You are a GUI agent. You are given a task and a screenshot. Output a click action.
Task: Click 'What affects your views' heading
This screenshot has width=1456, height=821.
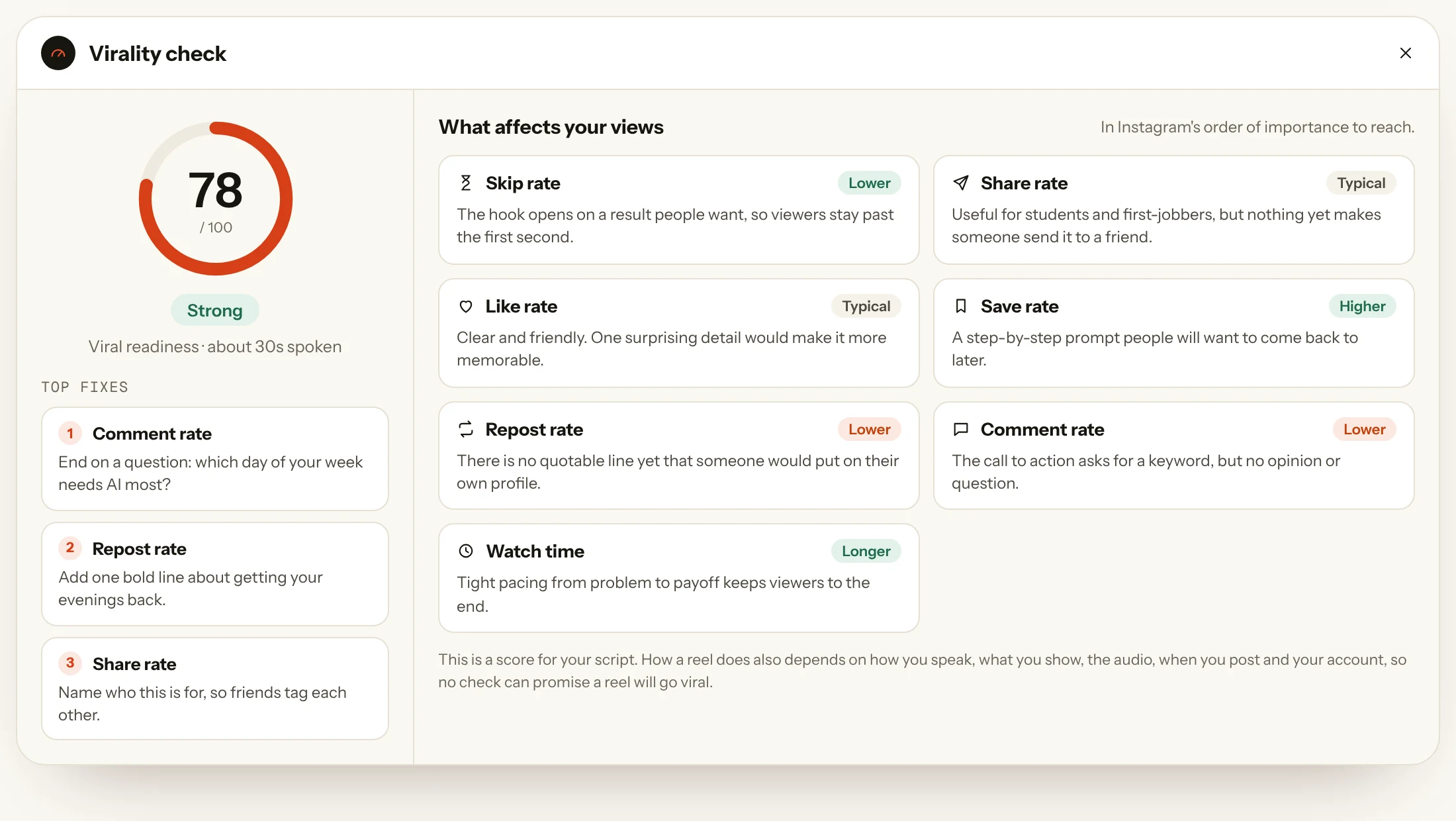tap(551, 126)
